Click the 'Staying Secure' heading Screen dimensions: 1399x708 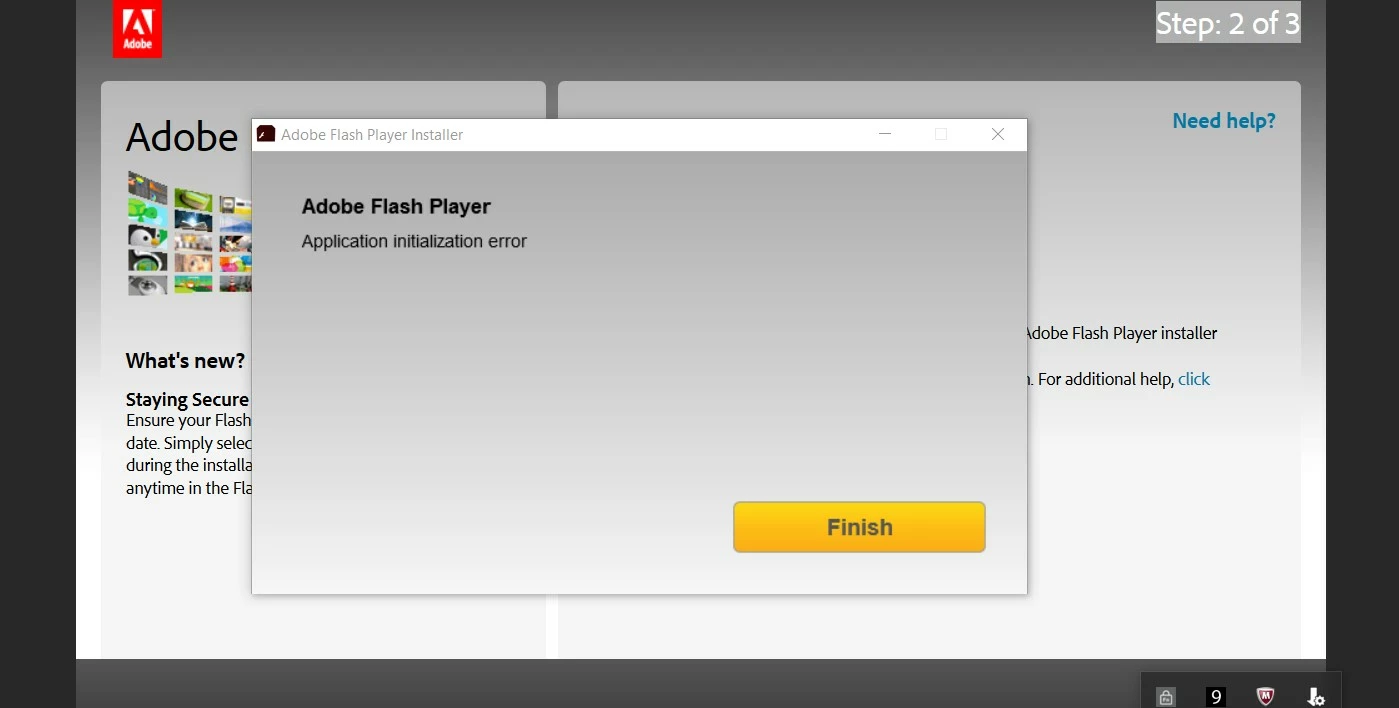(187, 400)
